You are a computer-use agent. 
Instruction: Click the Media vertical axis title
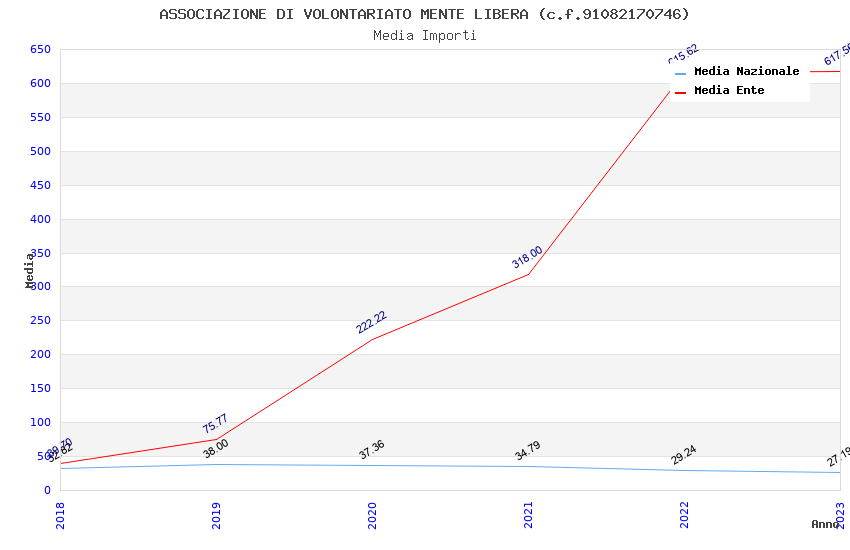[29, 270]
